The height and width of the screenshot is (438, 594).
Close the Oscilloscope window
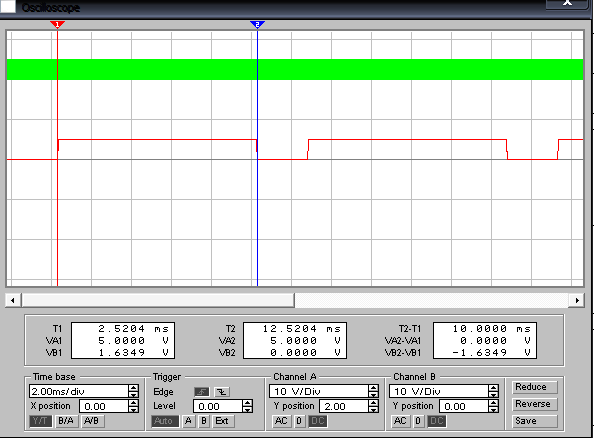click(x=567, y=3)
